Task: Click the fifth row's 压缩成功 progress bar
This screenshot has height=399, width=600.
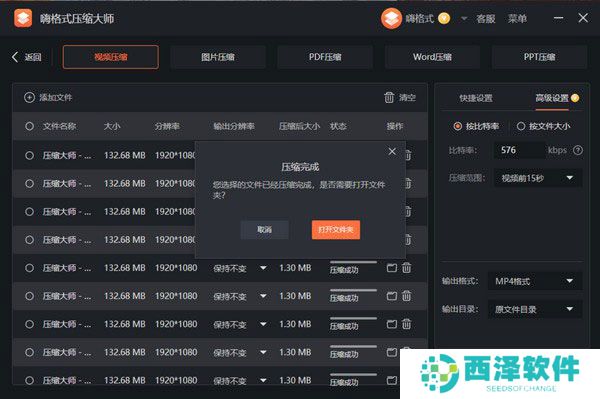Action: coord(353,262)
